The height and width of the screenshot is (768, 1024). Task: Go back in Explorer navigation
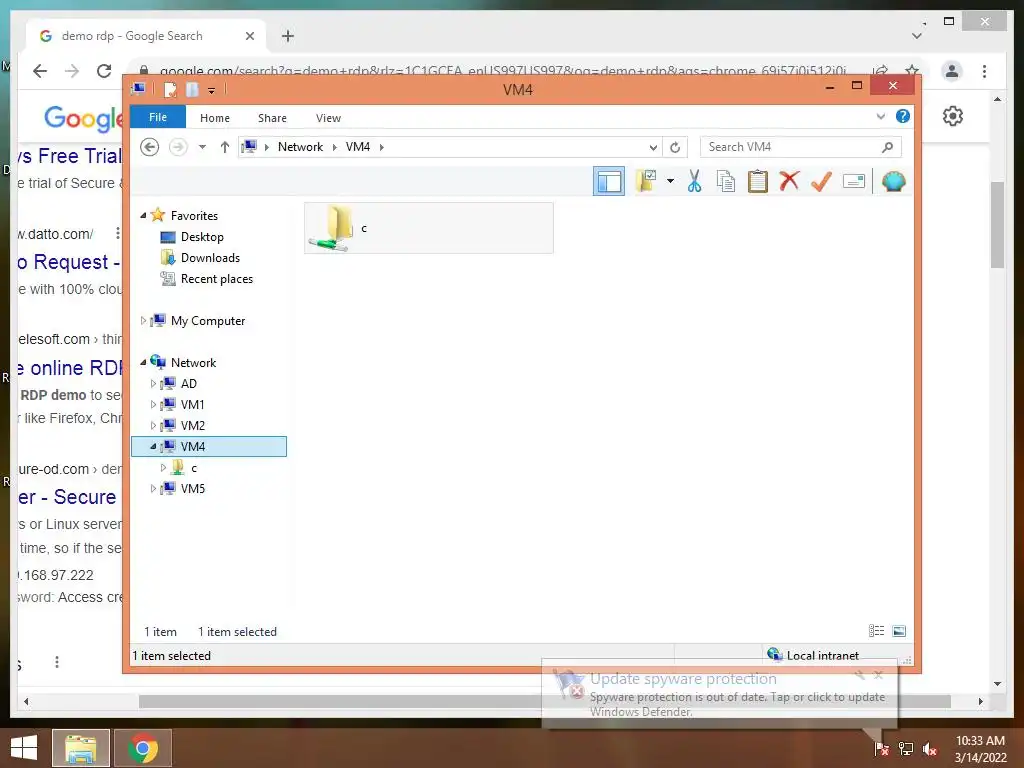[x=150, y=147]
